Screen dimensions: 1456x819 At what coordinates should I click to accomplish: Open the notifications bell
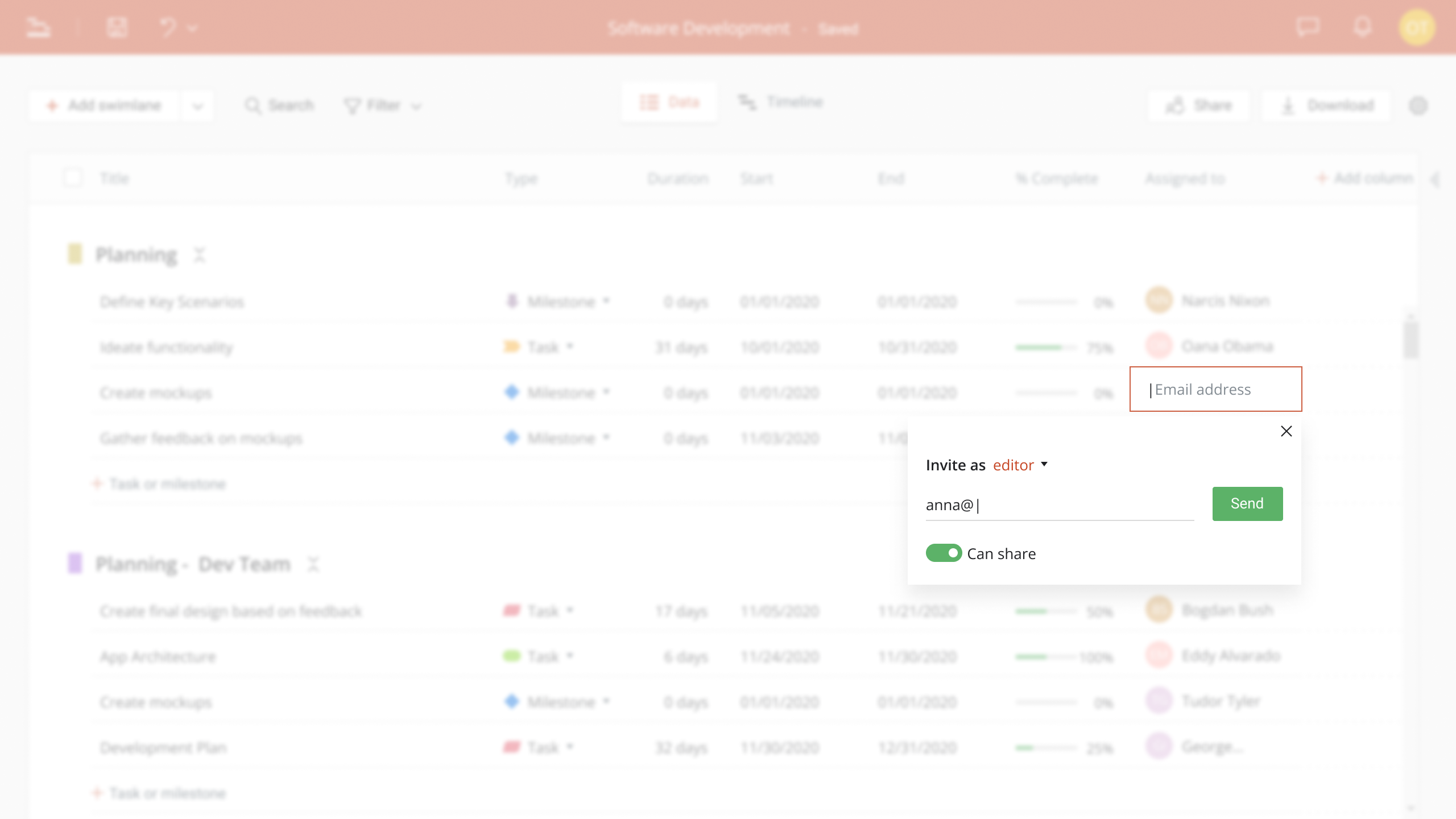coord(1363,27)
